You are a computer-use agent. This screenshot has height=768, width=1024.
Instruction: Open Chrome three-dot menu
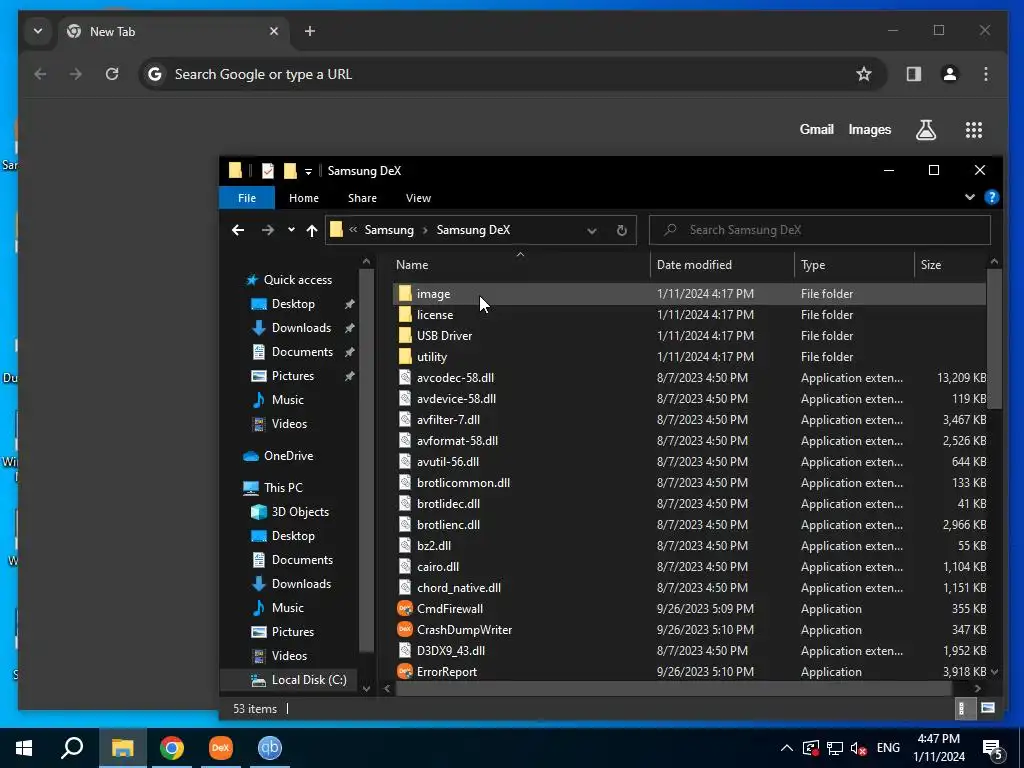tap(985, 74)
